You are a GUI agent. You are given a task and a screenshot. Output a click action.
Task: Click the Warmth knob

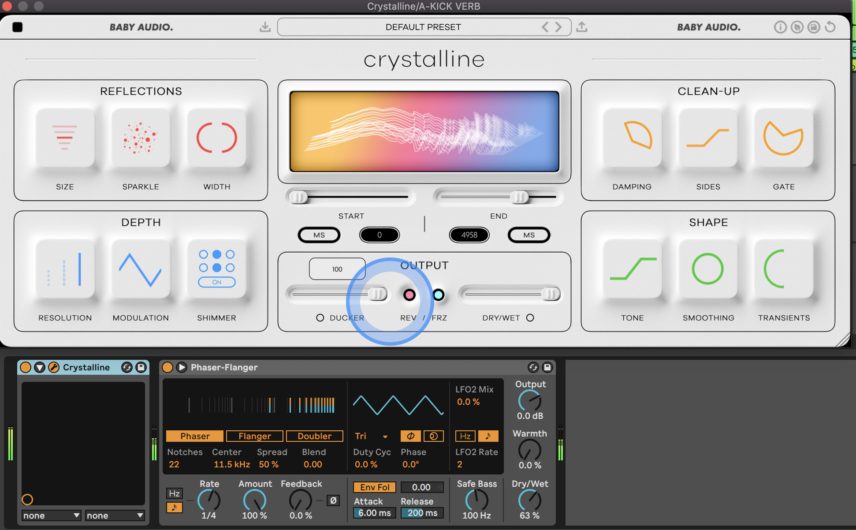[529, 450]
